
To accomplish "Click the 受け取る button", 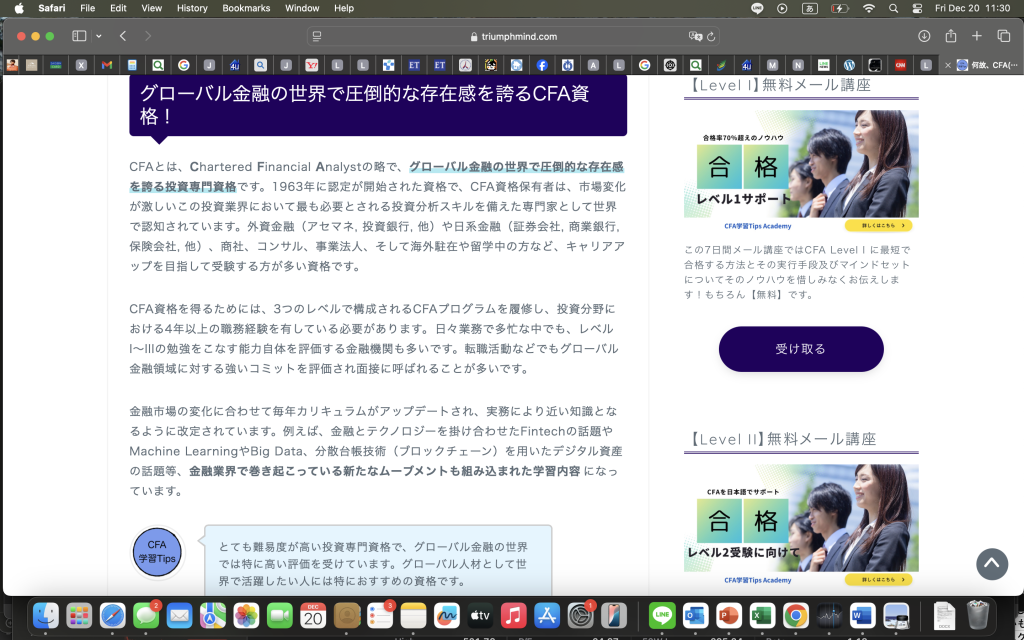I will pos(800,349).
